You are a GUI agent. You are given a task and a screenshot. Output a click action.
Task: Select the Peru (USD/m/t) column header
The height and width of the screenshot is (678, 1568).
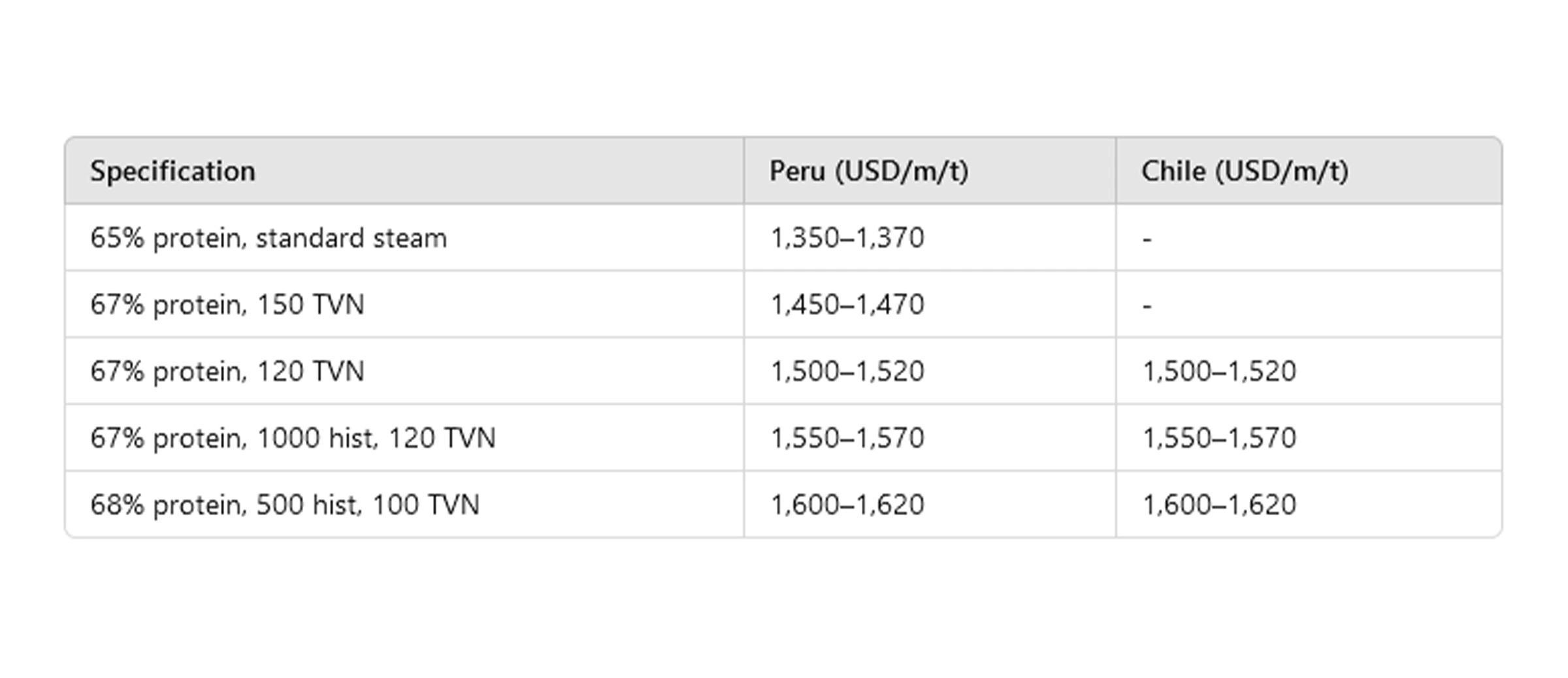tap(868, 171)
